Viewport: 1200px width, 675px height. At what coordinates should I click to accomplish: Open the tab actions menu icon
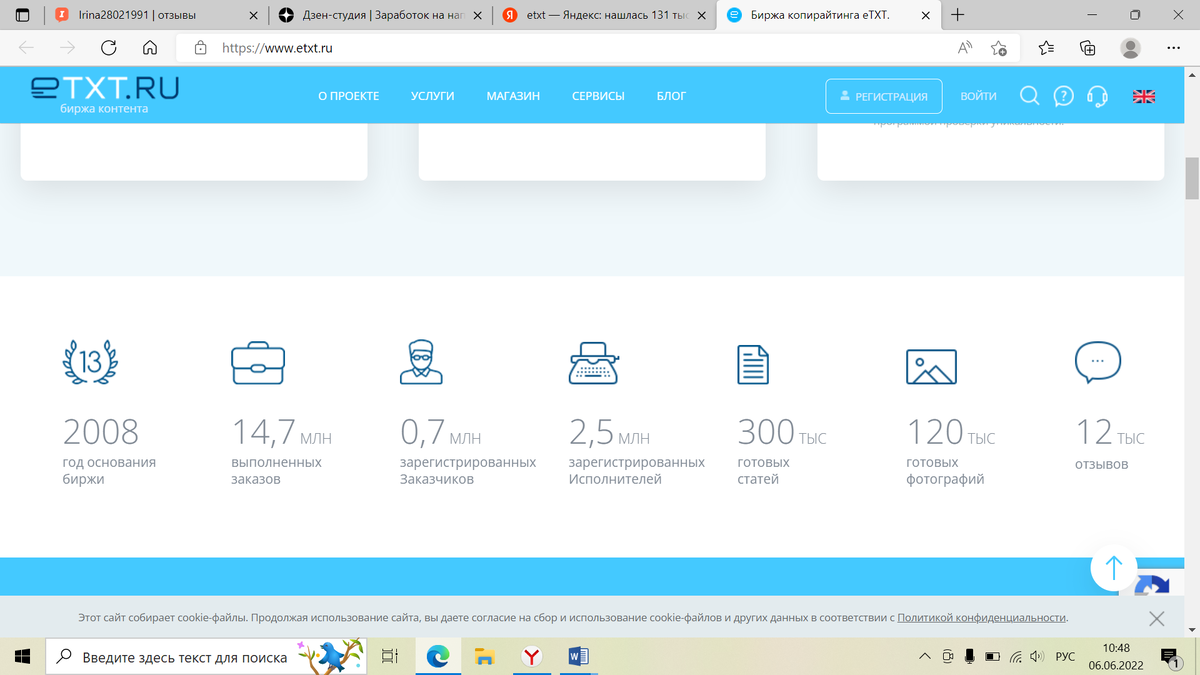pyautogui.click(x=22, y=15)
